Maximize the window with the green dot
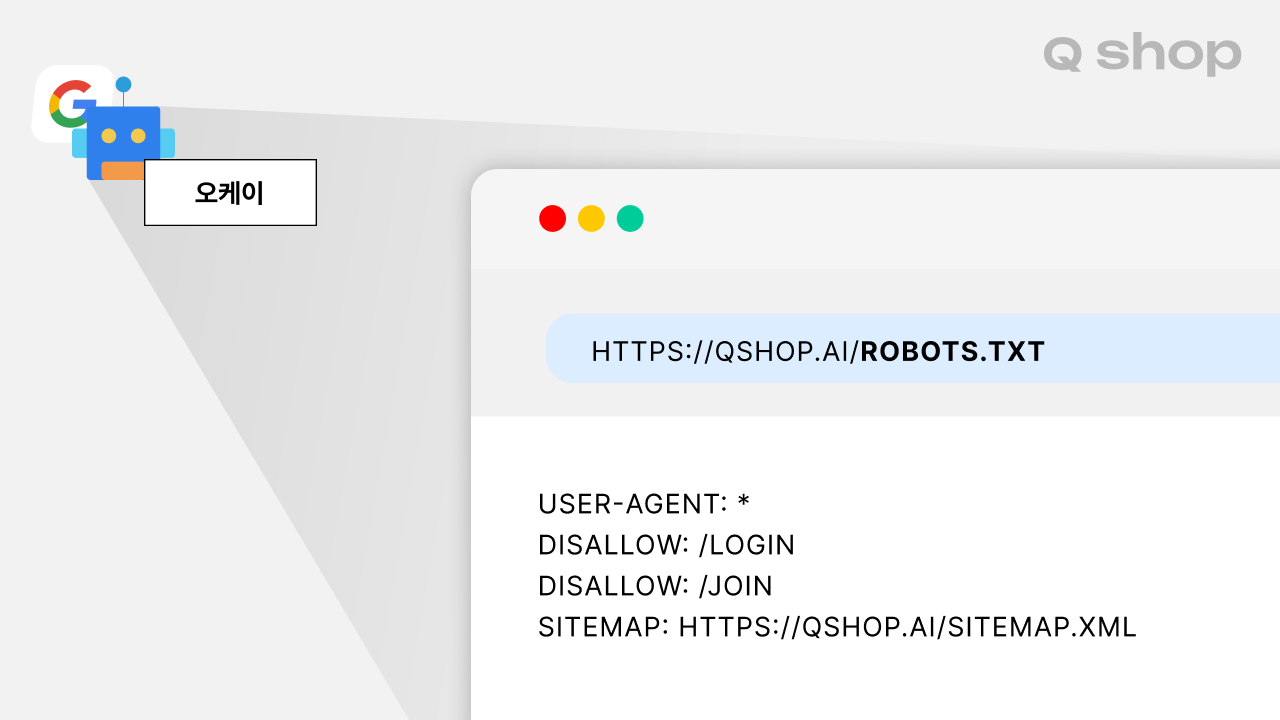 (630, 218)
